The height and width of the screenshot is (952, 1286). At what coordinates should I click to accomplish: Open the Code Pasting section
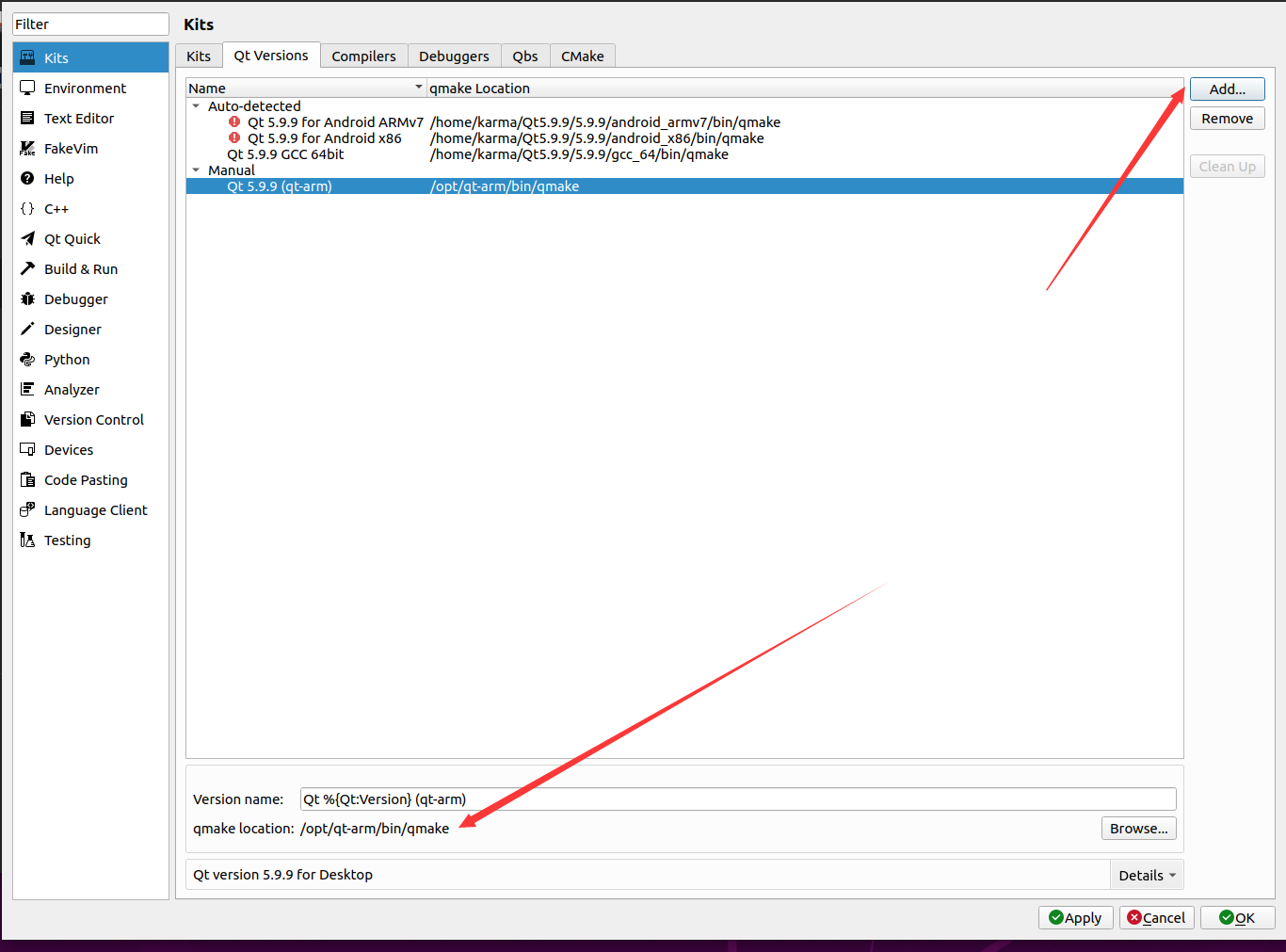(x=86, y=479)
